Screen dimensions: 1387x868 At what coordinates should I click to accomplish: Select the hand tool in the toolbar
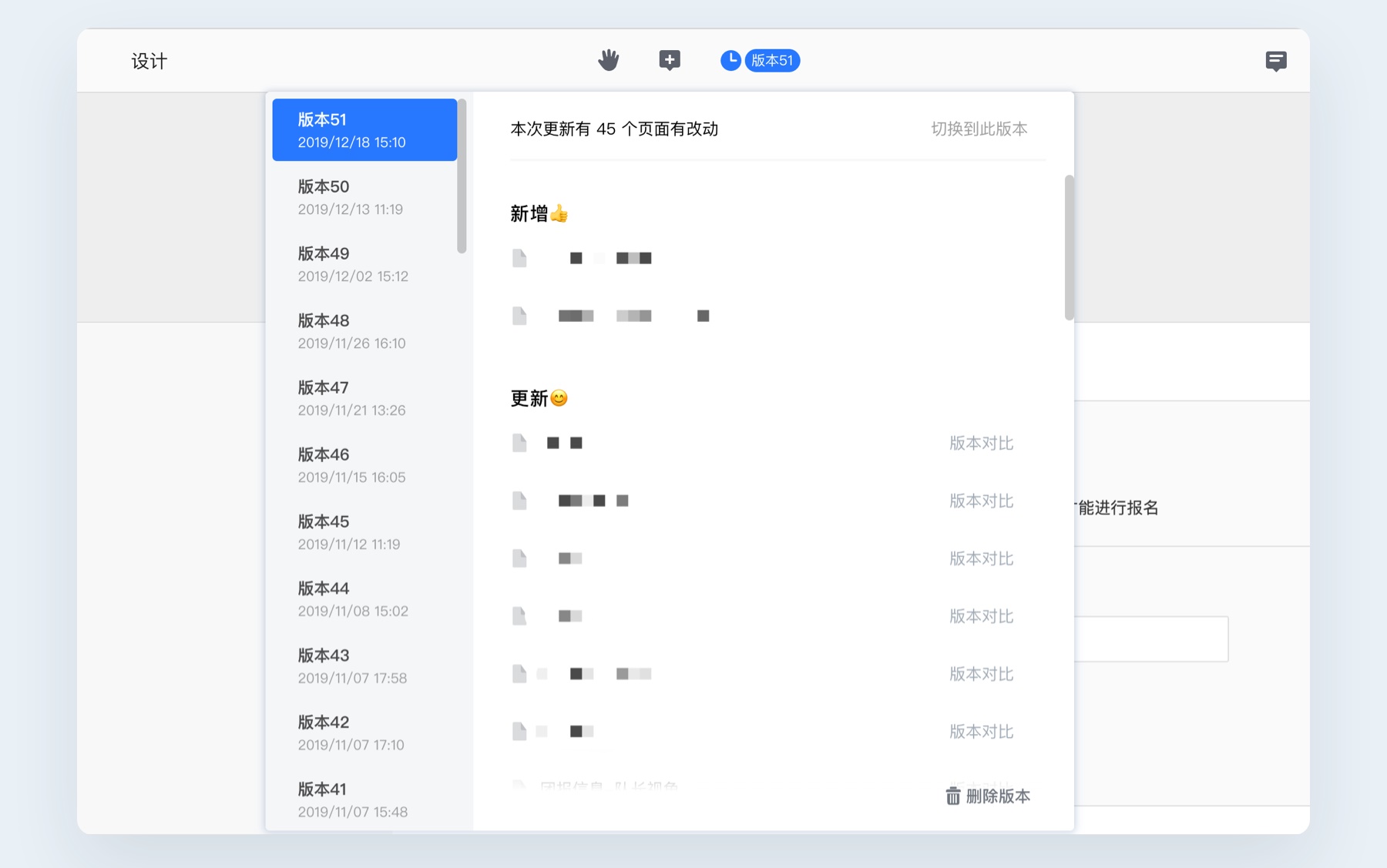pyautogui.click(x=608, y=59)
